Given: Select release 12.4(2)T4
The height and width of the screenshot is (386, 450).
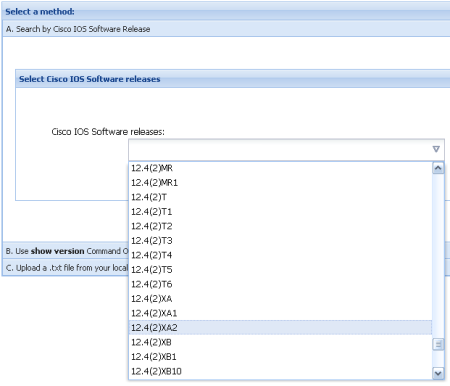Looking at the screenshot, I should pyautogui.click(x=280, y=255).
